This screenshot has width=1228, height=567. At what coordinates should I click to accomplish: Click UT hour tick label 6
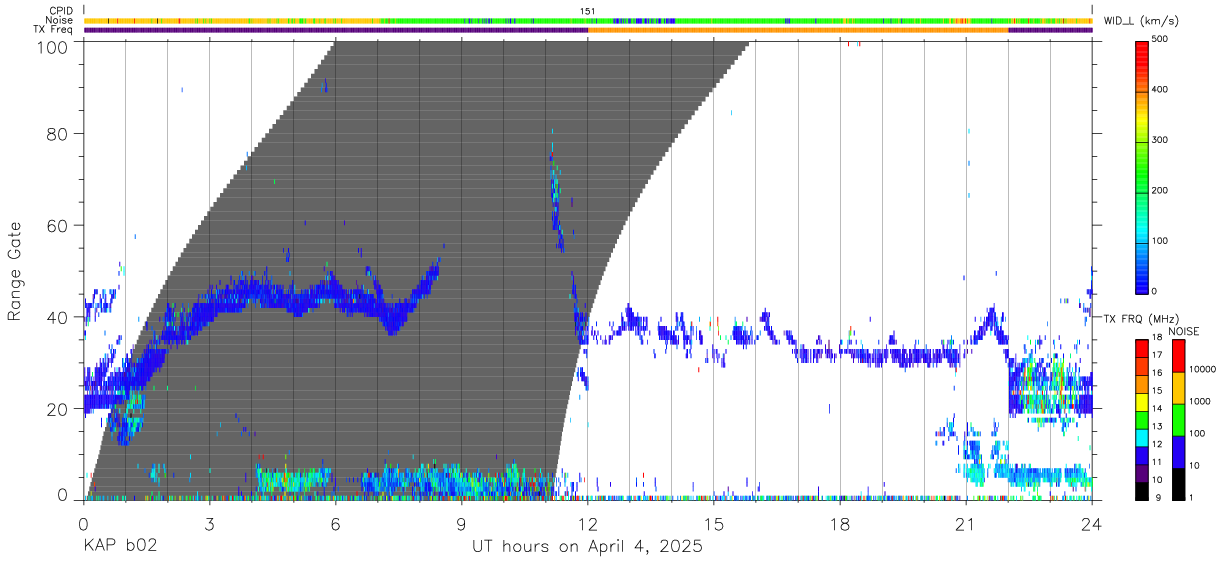pos(335,524)
